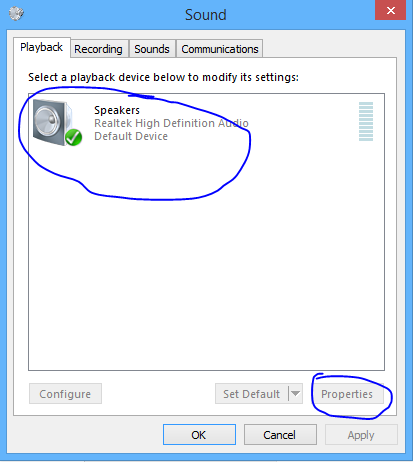
Task: Click the Realtek High Definition Audio label
Action: point(171,123)
